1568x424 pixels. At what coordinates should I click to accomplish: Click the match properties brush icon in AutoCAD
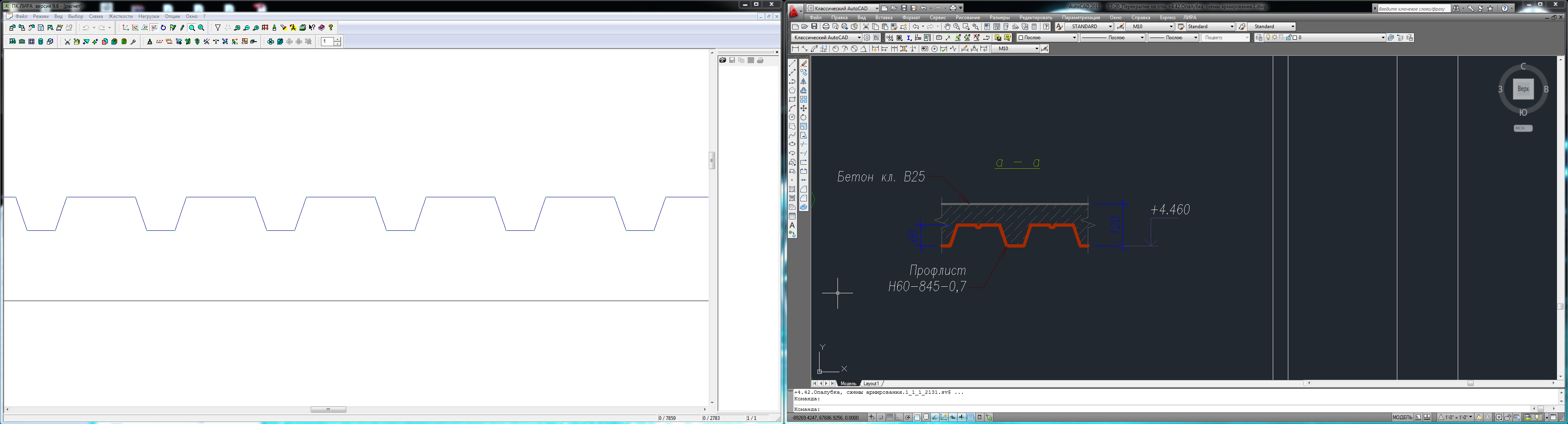[894, 26]
